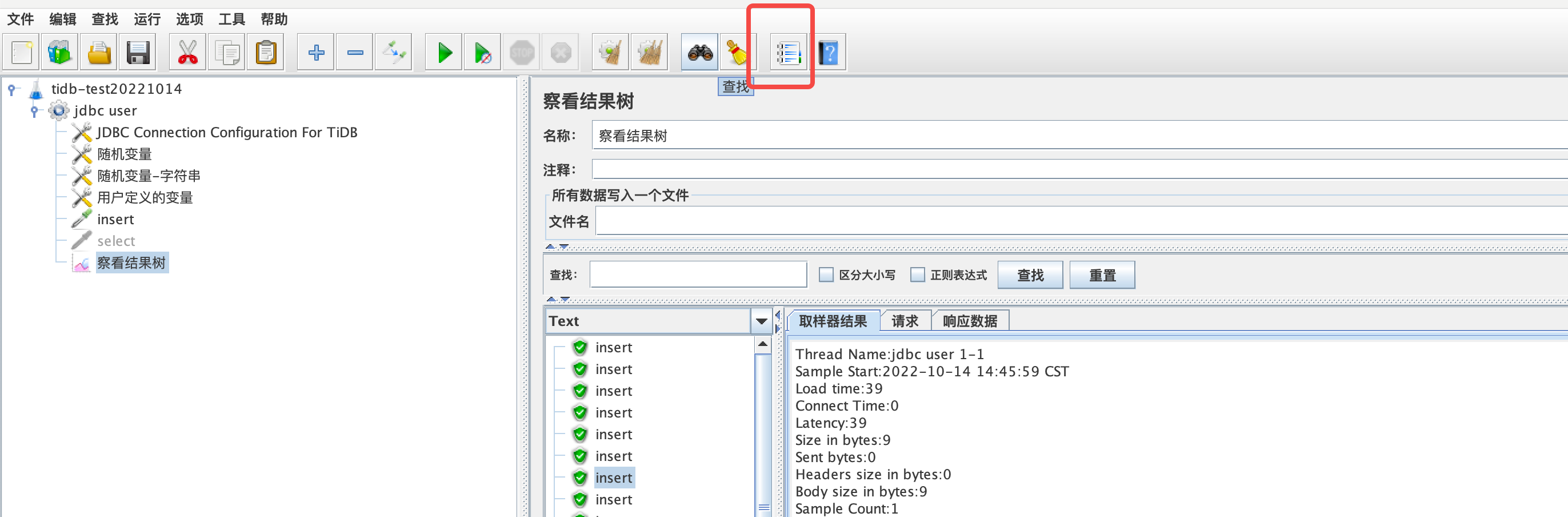This screenshot has width=1568, height=517.
Task: Click Start no pauses icon
Action: (x=483, y=53)
